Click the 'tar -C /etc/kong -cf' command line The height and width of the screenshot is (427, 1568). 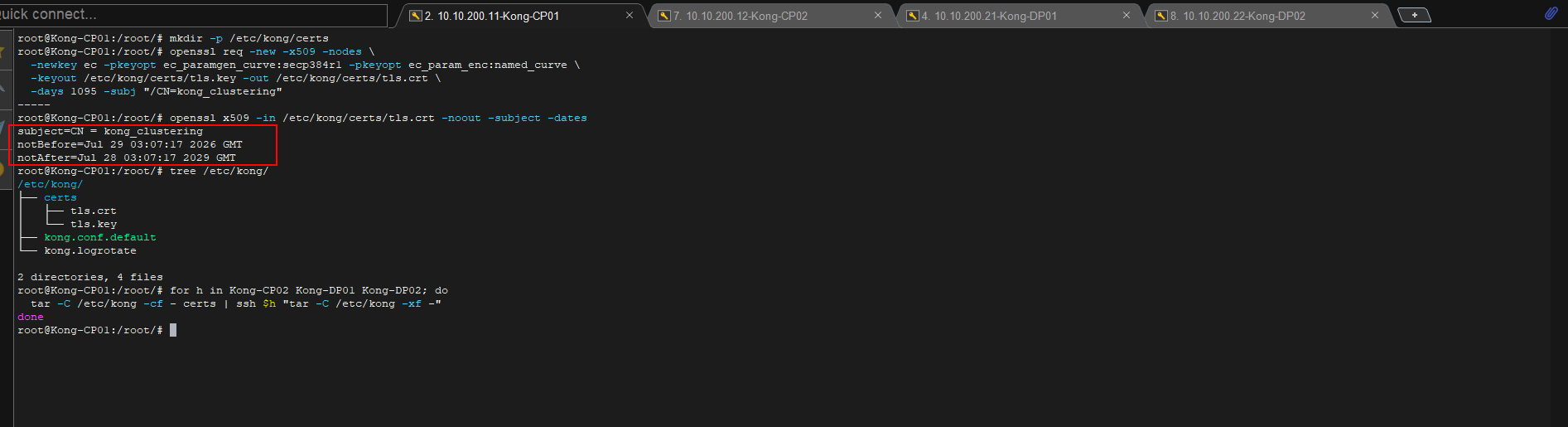[236, 303]
